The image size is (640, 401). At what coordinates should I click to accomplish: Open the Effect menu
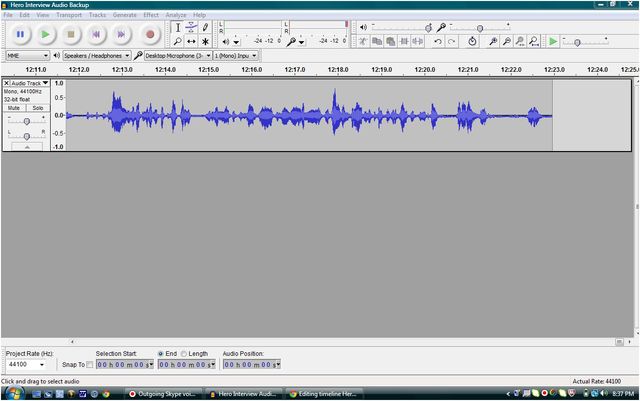151,15
